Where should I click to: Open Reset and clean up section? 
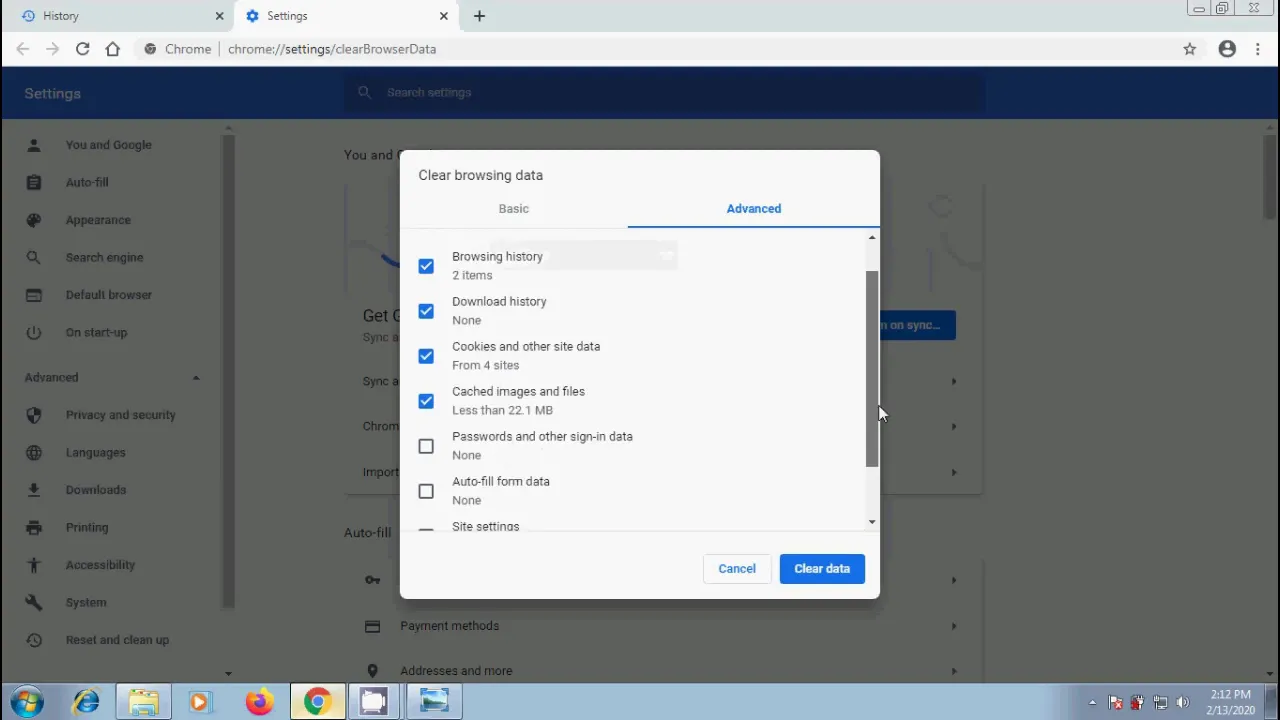click(117, 640)
